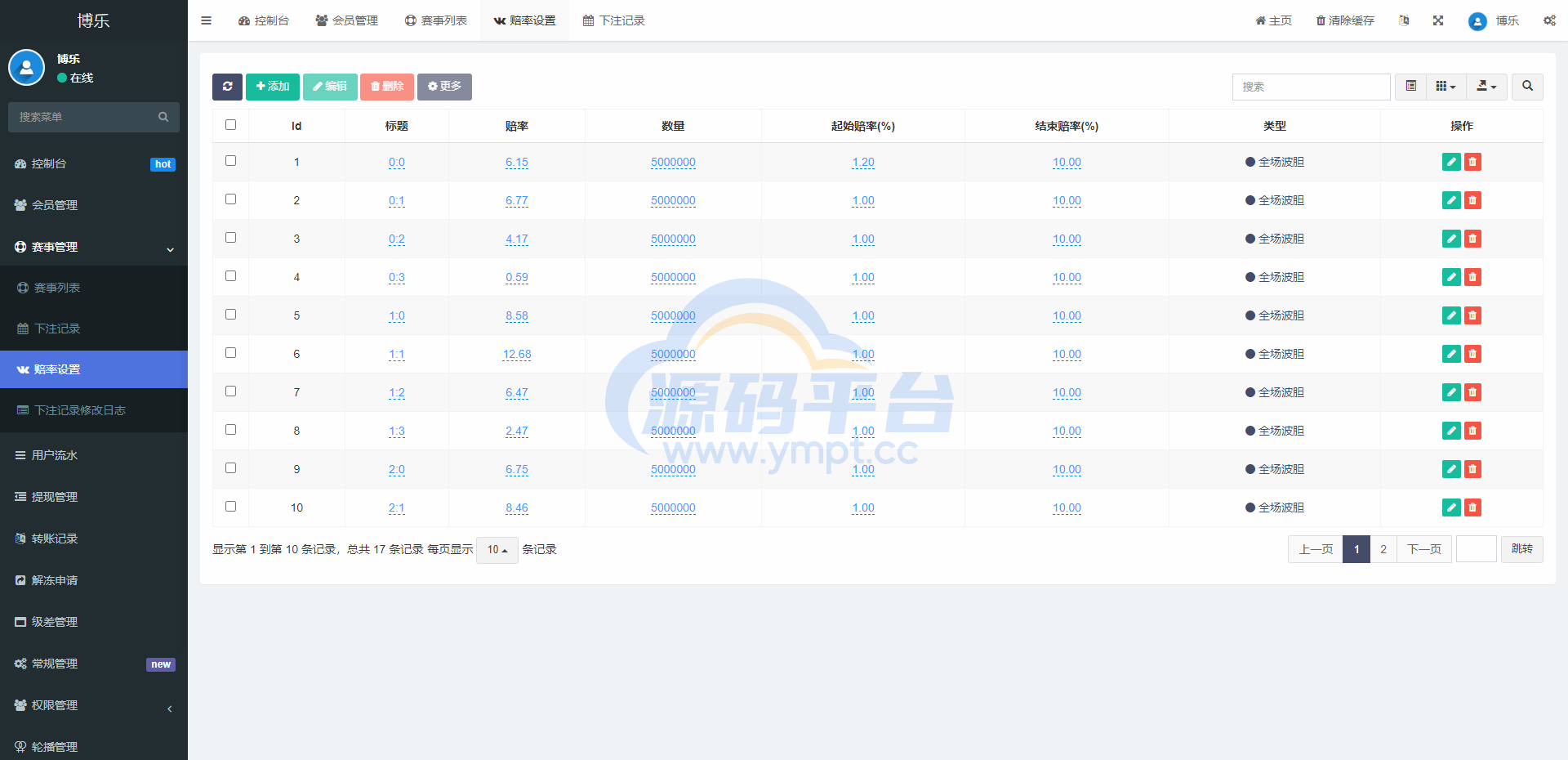Click the language translate icon in header
The image size is (1568, 760).
1404,20
